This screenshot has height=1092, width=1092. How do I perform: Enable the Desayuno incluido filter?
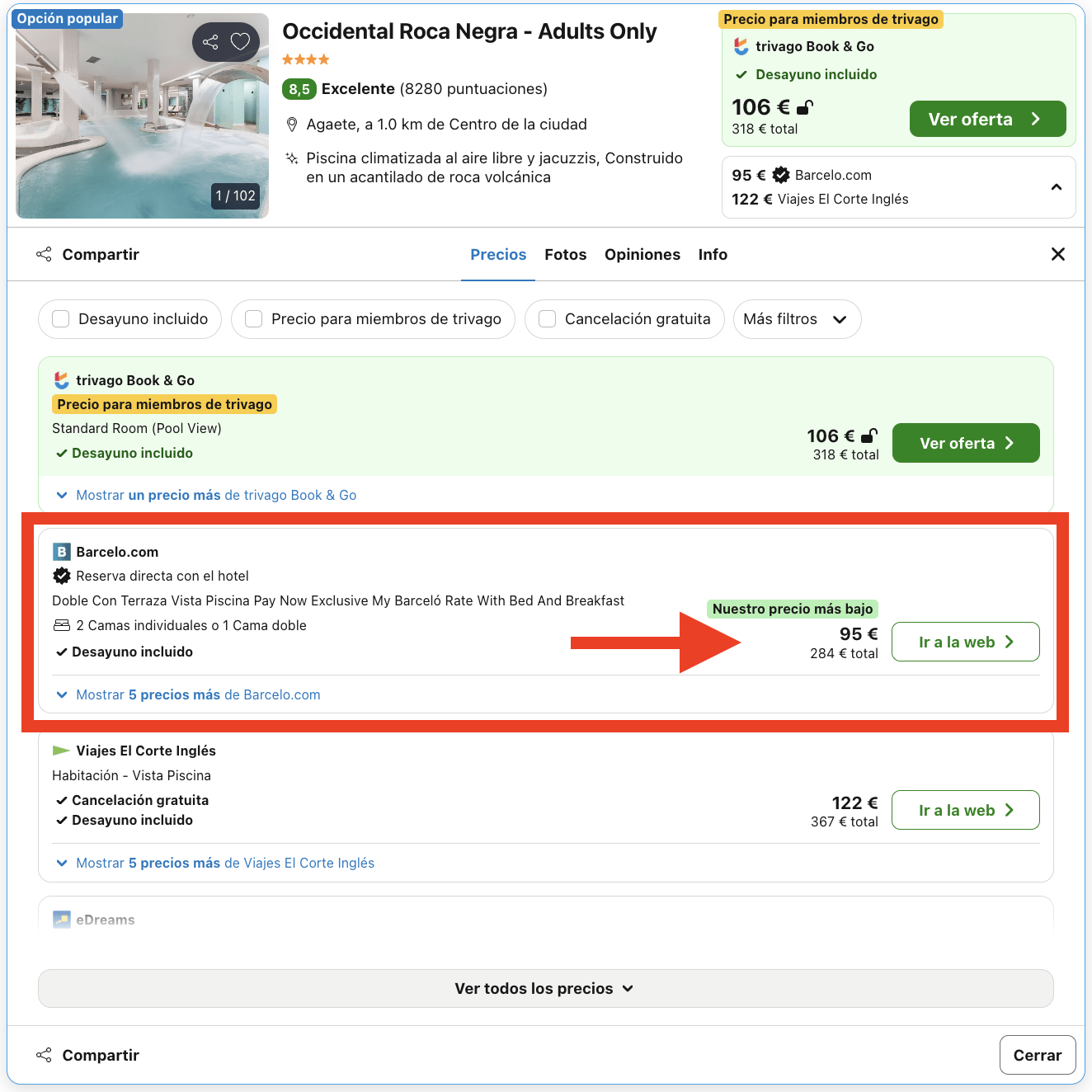60,319
